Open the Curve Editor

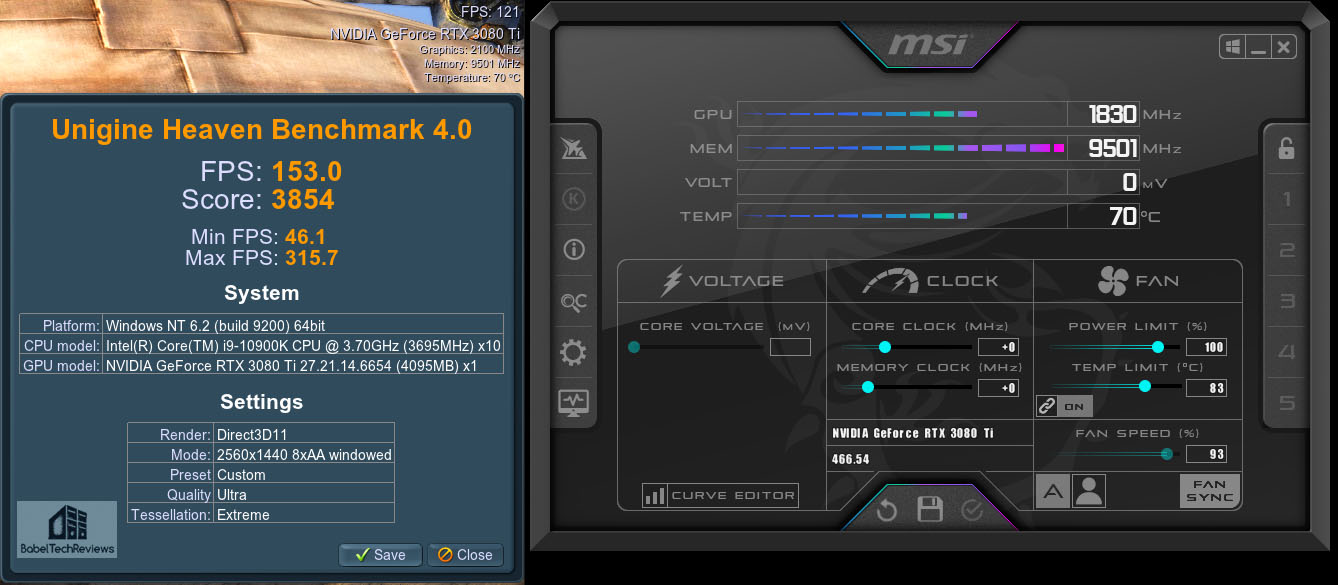720,495
